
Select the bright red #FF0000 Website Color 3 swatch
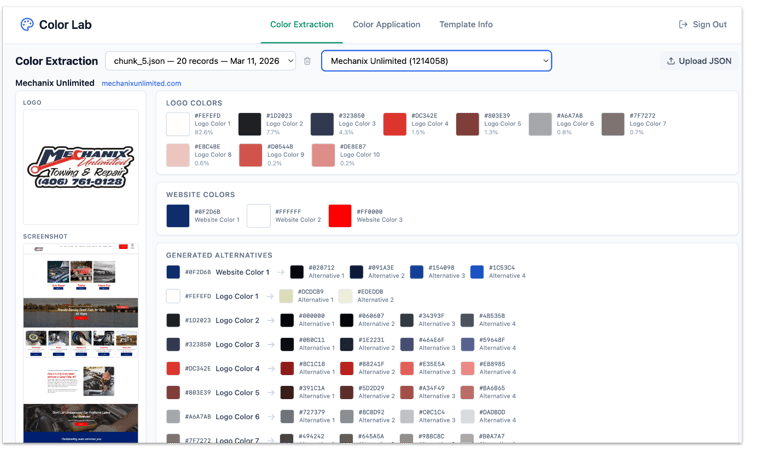click(x=340, y=216)
